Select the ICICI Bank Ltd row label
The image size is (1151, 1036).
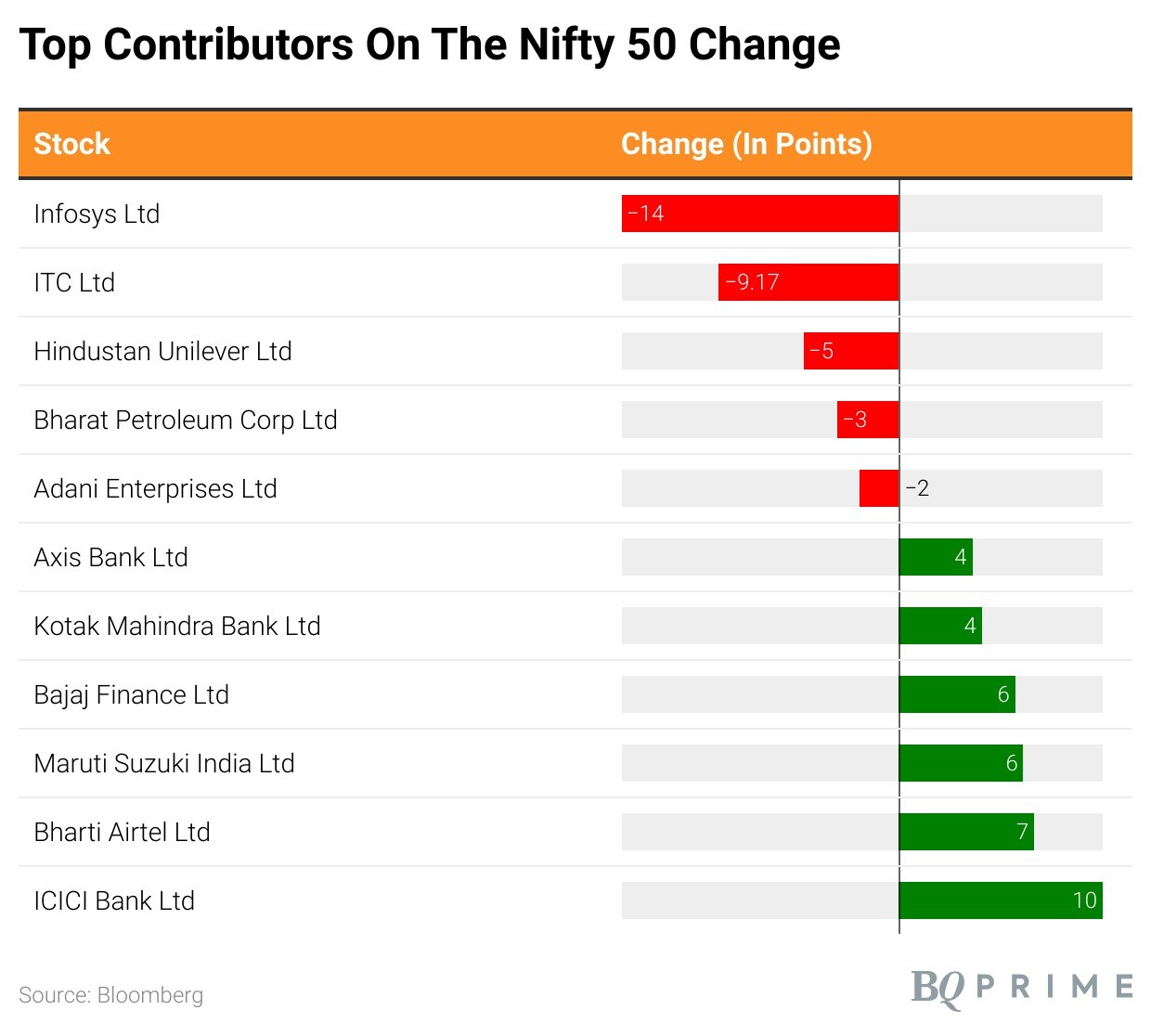pos(114,900)
